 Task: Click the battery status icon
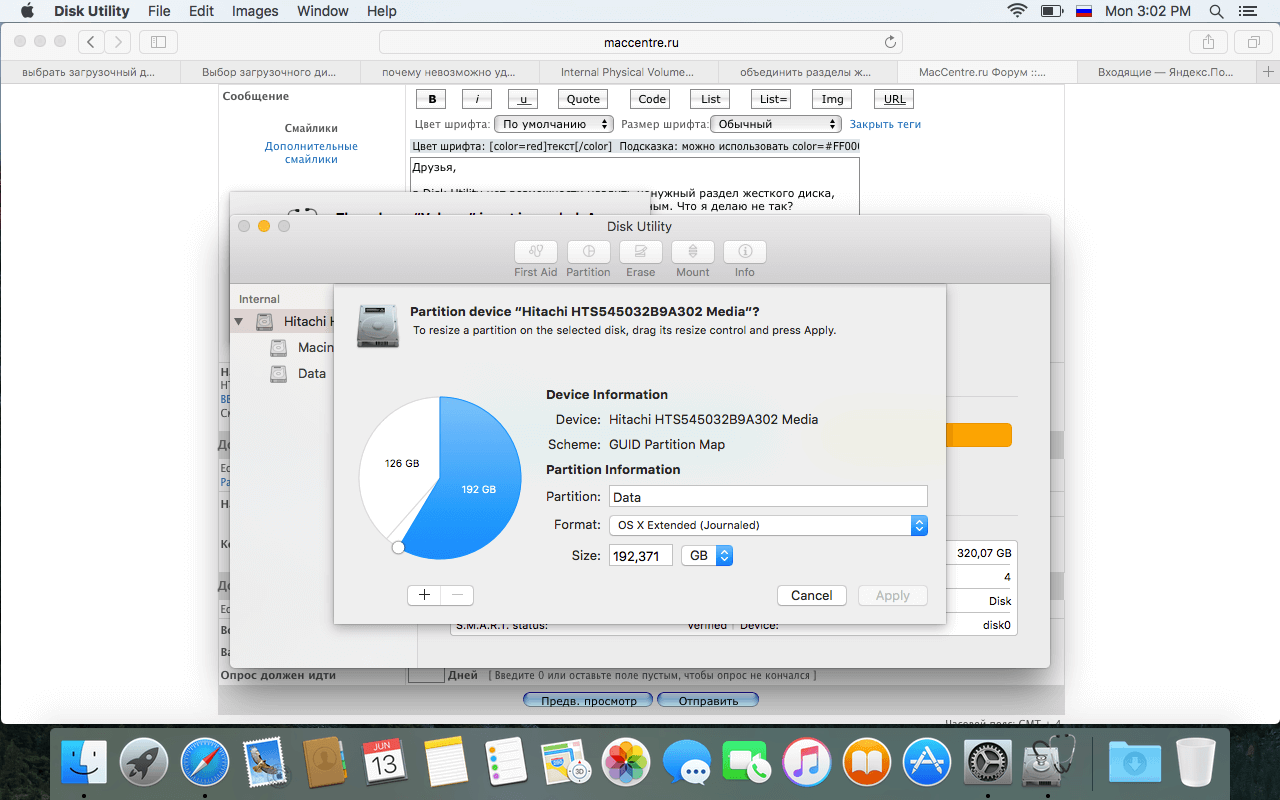[1051, 11]
